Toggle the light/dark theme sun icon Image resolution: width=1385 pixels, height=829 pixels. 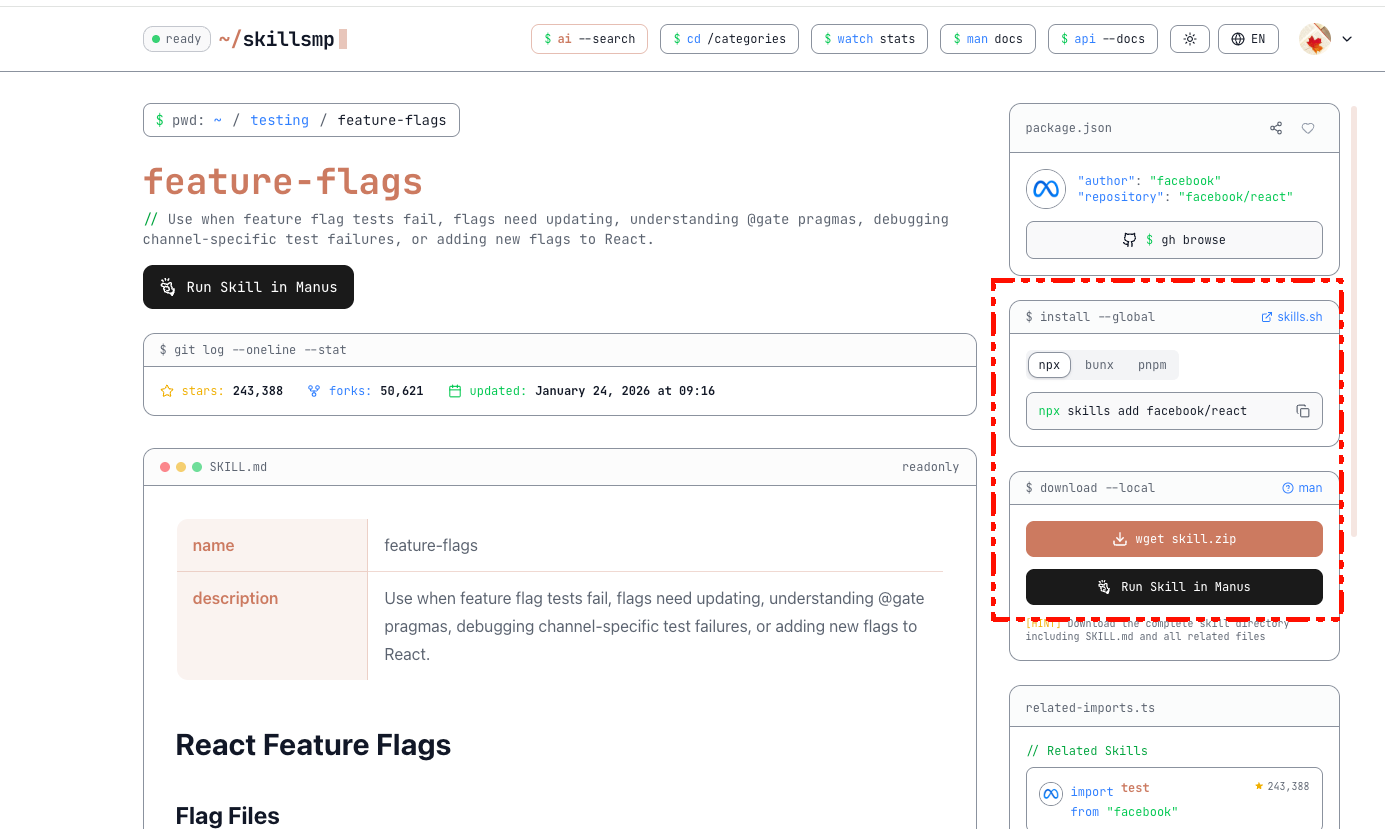pos(1189,39)
